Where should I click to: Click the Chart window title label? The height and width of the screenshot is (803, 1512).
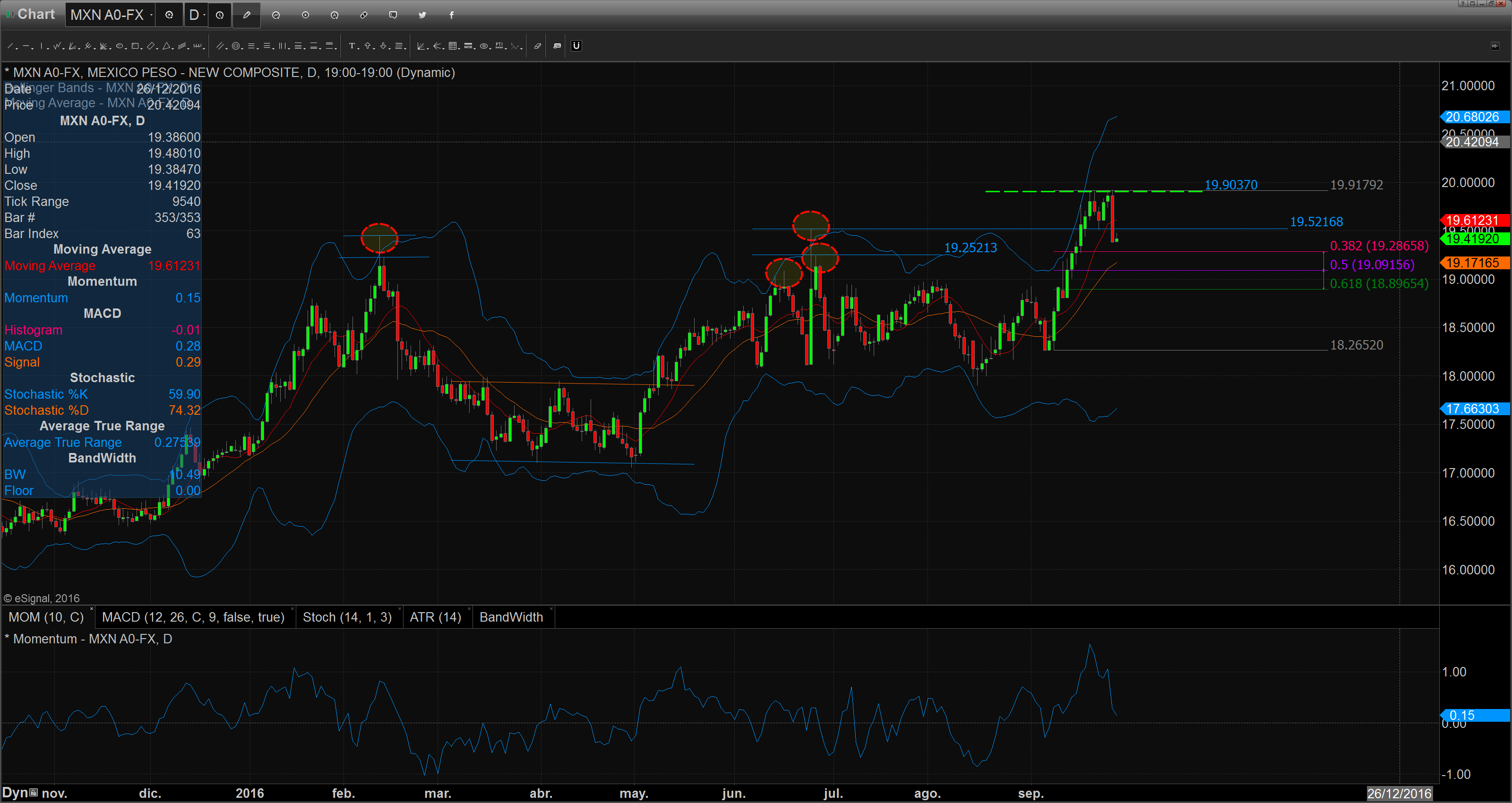point(36,14)
